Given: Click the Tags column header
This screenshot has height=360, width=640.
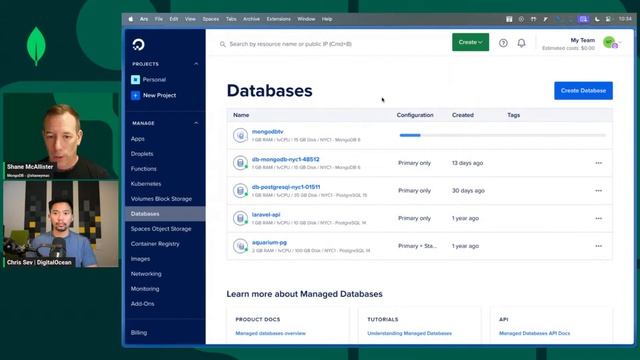Looking at the screenshot, I should 513,115.
